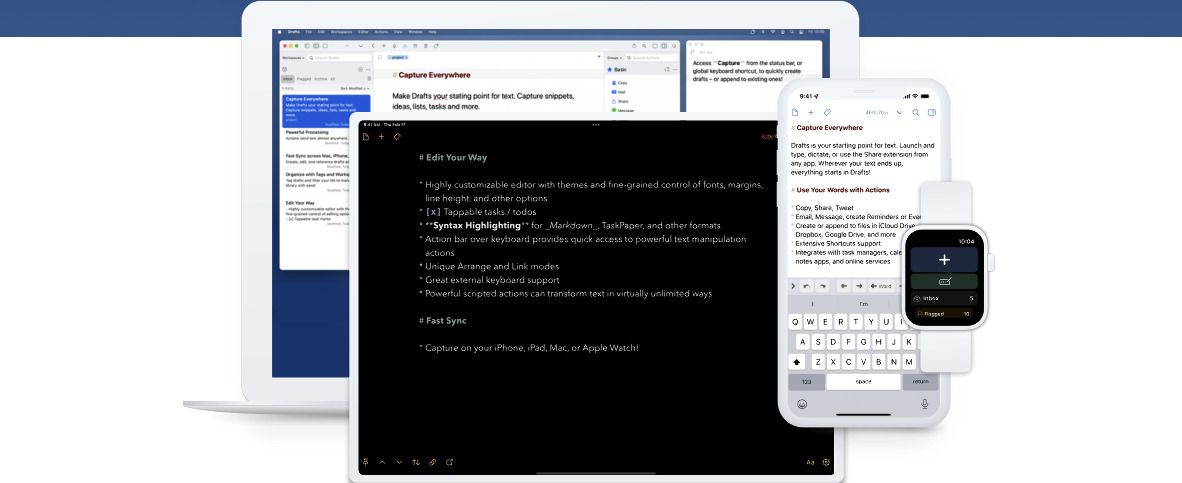
Task: Tap the search icon on iPhone toolbar
Action: pyautogui.click(x=914, y=113)
